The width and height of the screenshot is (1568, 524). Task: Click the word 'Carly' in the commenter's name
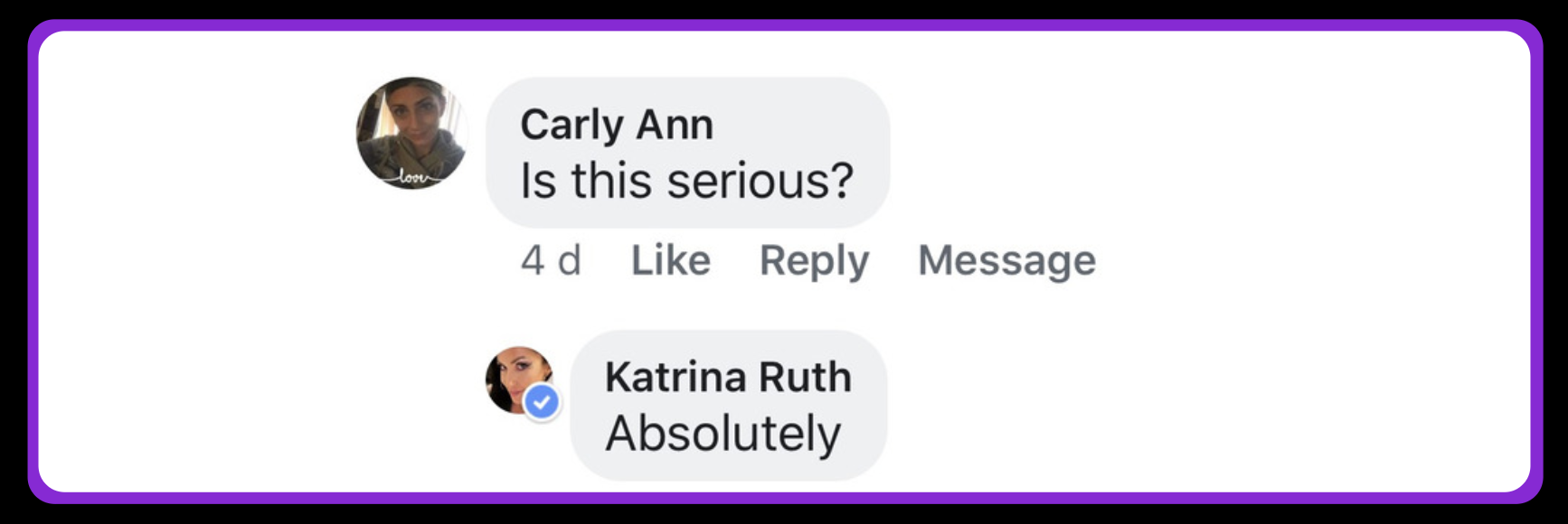tap(571, 125)
